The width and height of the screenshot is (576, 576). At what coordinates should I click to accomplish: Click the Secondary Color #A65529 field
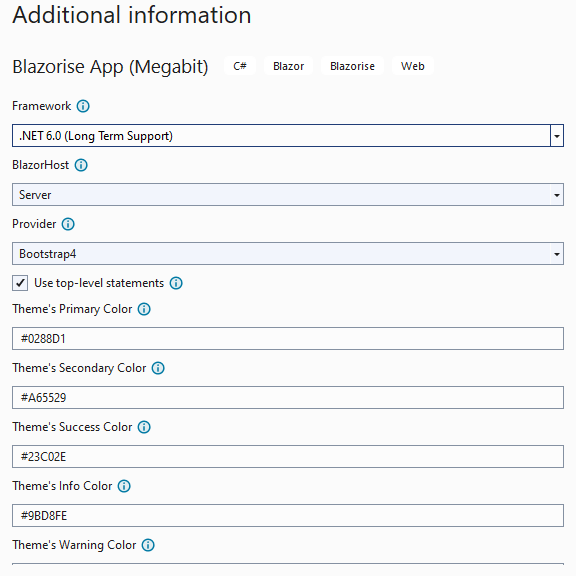click(288, 397)
